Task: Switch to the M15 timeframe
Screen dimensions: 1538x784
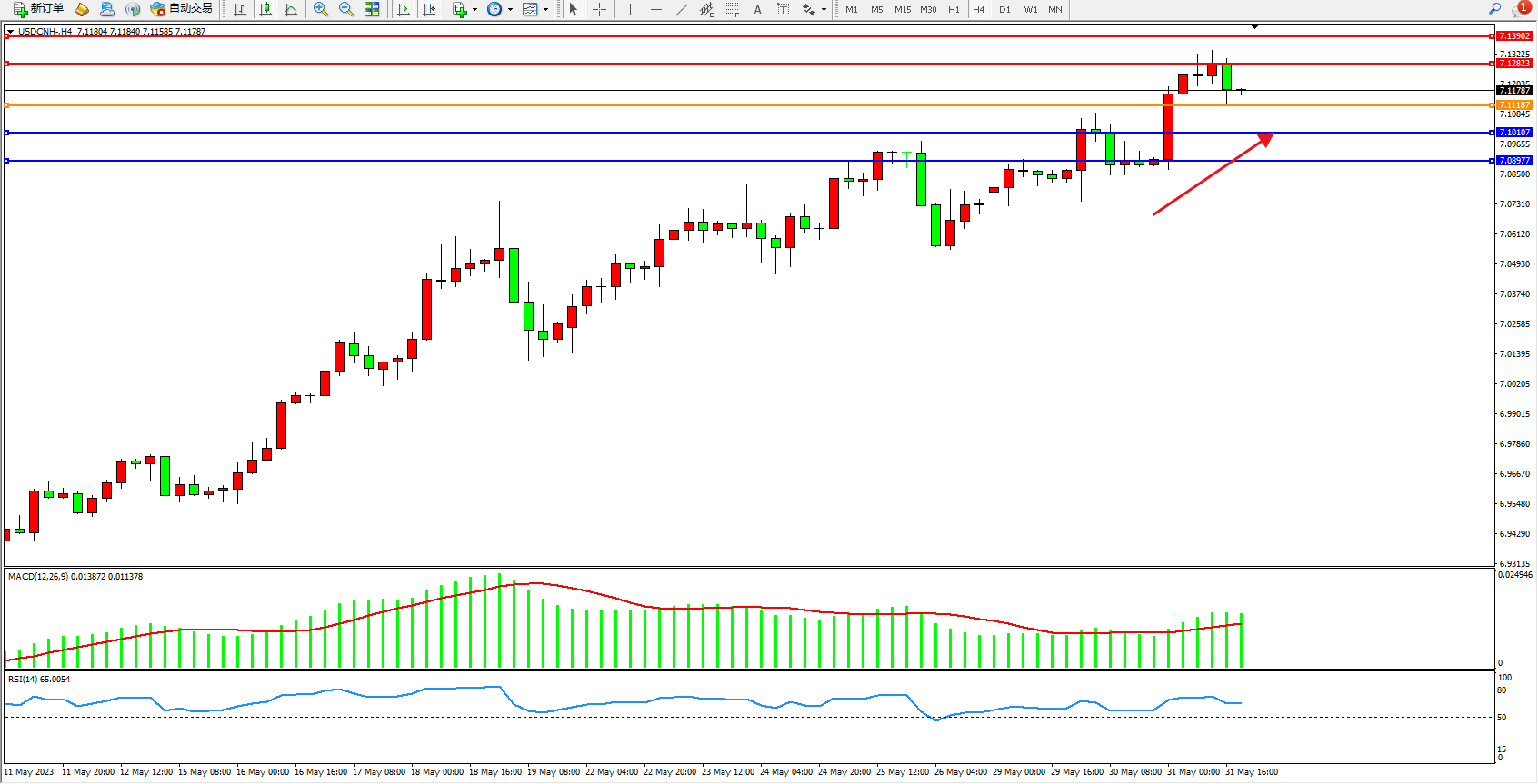Action: pyautogui.click(x=902, y=10)
